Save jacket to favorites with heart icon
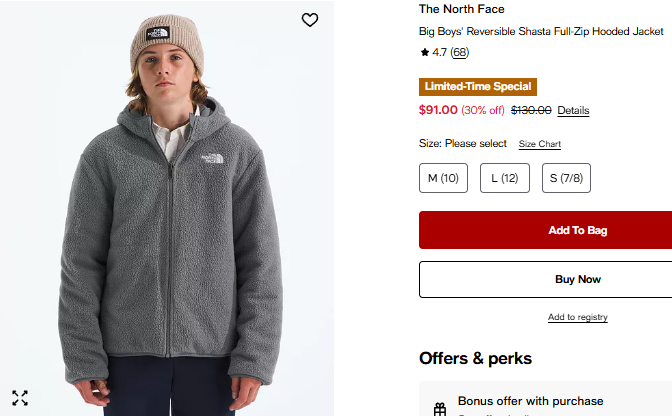This screenshot has width=672, height=416. pos(310,20)
